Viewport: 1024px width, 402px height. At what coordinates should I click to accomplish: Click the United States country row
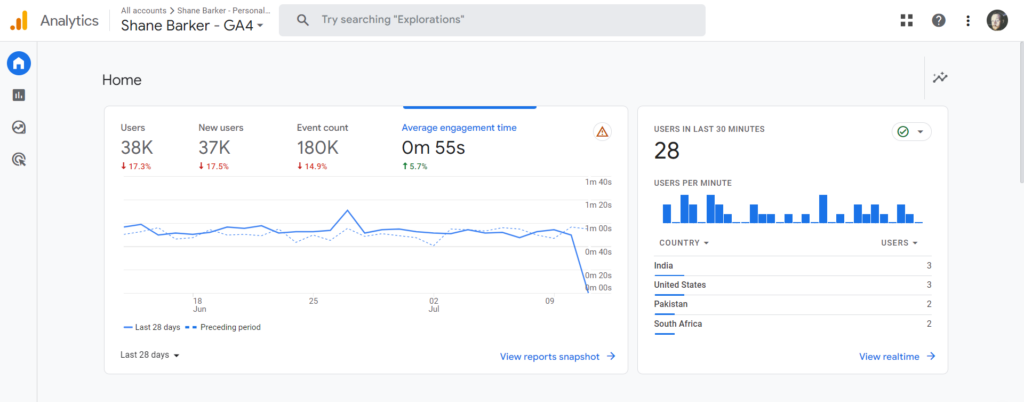pyautogui.click(x=792, y=286)
